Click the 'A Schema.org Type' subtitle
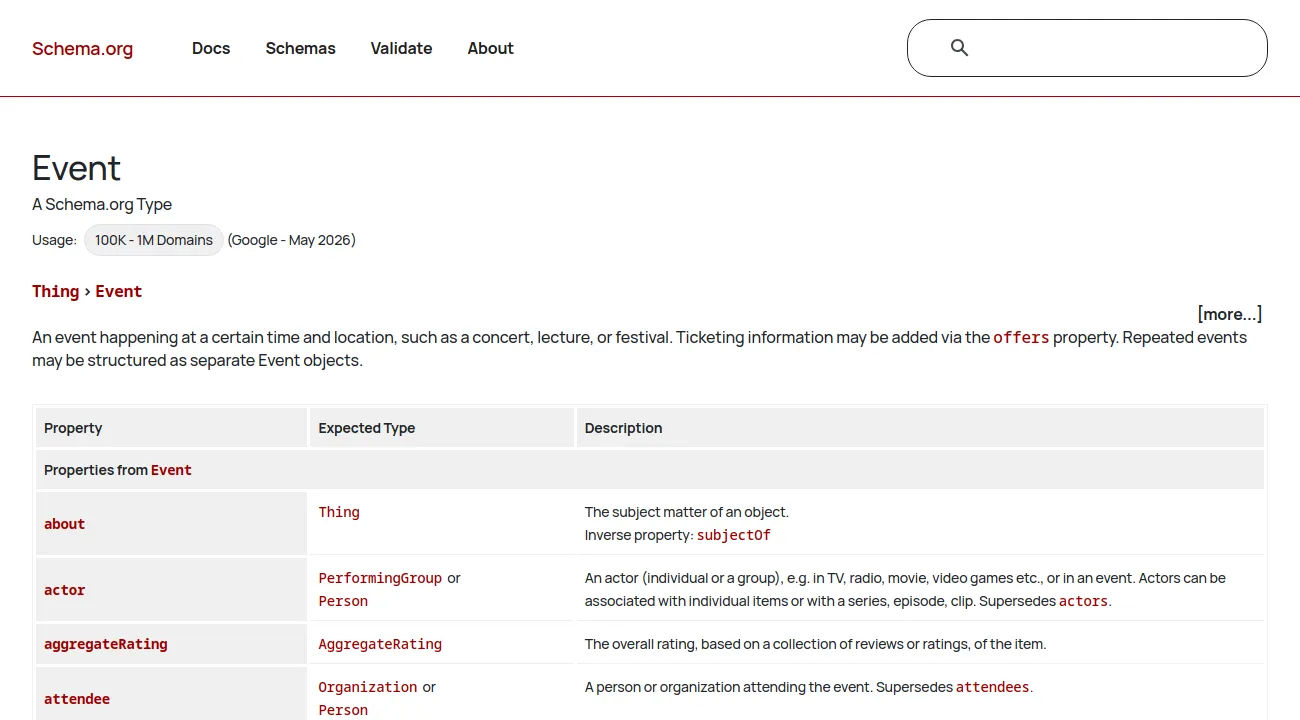The height and width of the screenshot is (720, 1300). point(102,204)
